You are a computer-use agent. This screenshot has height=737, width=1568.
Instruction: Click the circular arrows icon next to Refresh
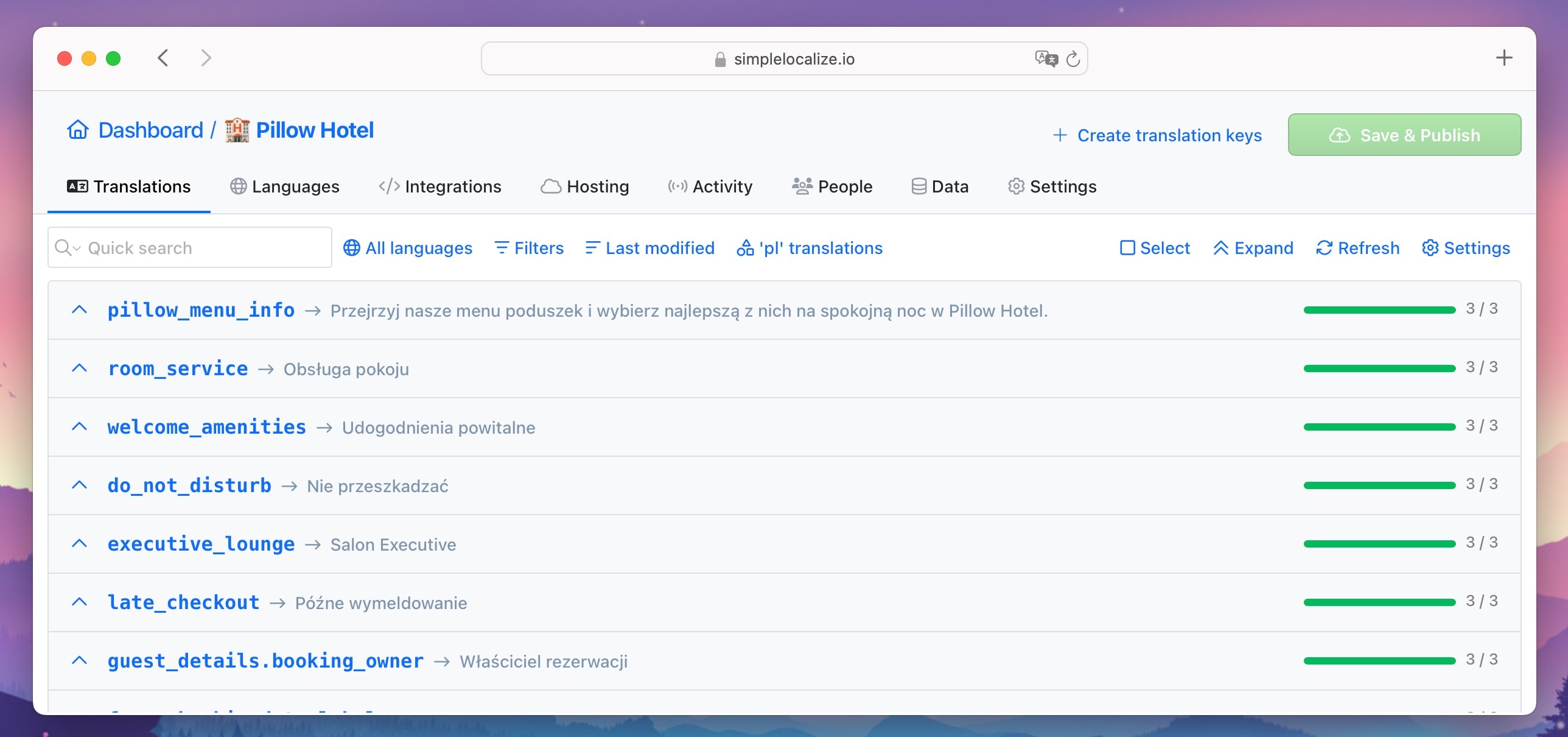(x=1324, y=247)
